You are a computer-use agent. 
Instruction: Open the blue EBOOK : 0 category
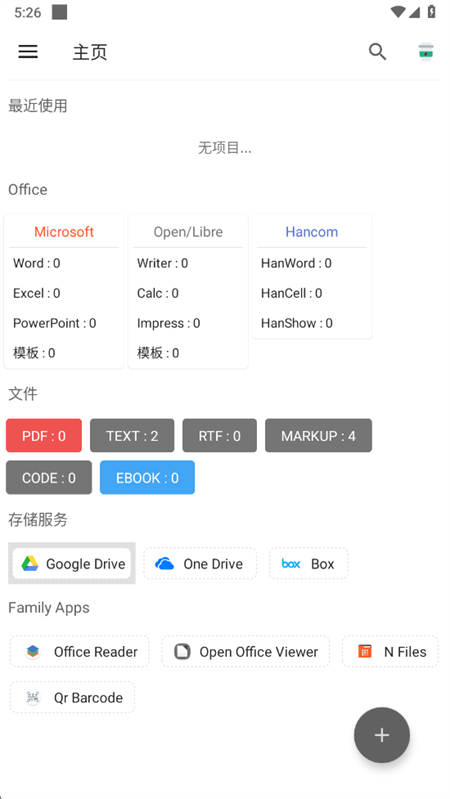tap(147, 477)
